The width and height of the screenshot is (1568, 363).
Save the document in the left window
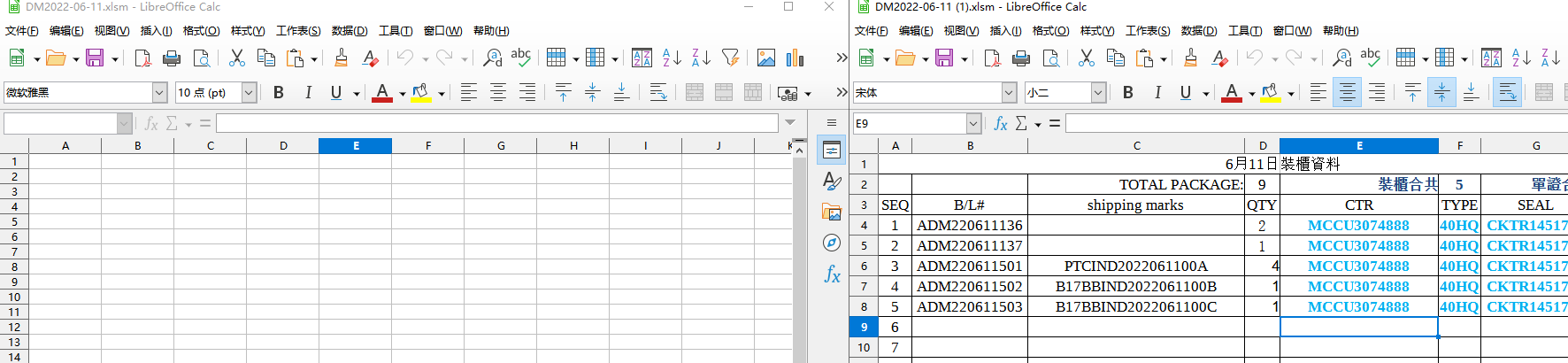click(x=95, y=58)
